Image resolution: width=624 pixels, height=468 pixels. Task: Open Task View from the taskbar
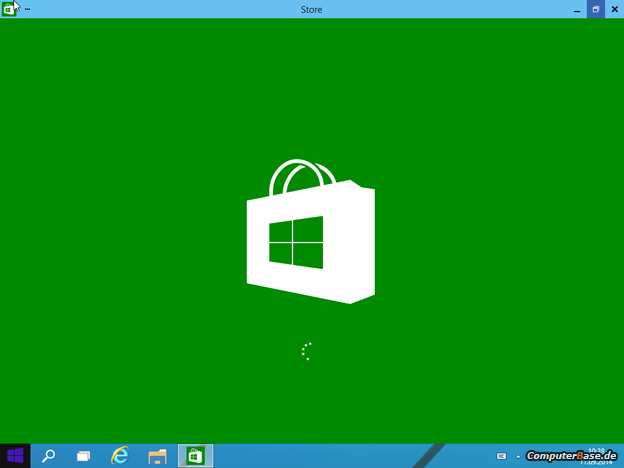(84, 456)
